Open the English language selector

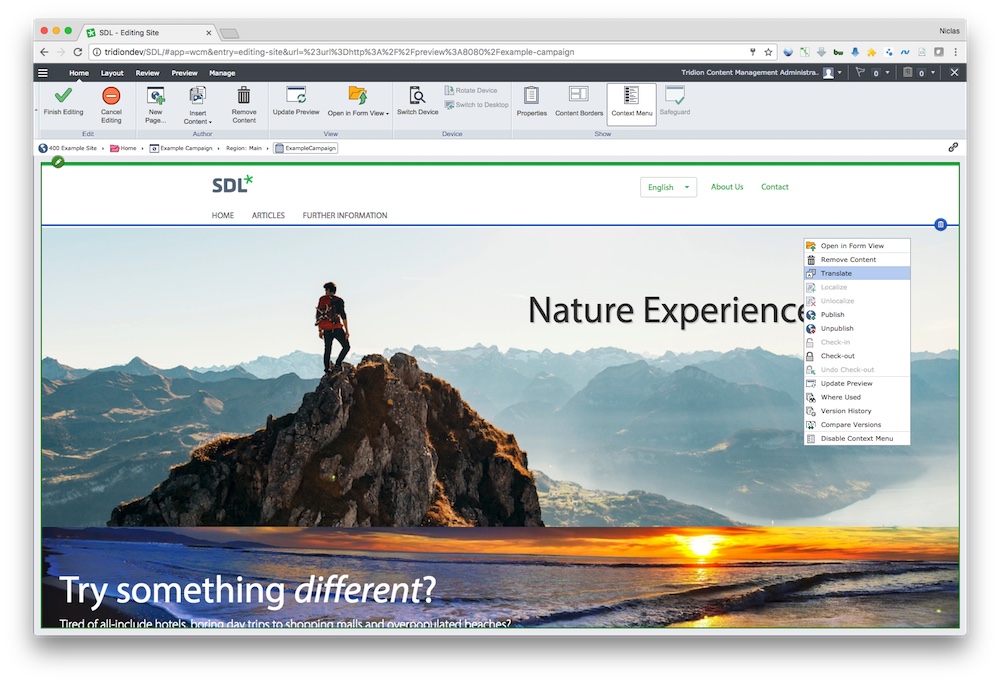click(x=669, y=187)
